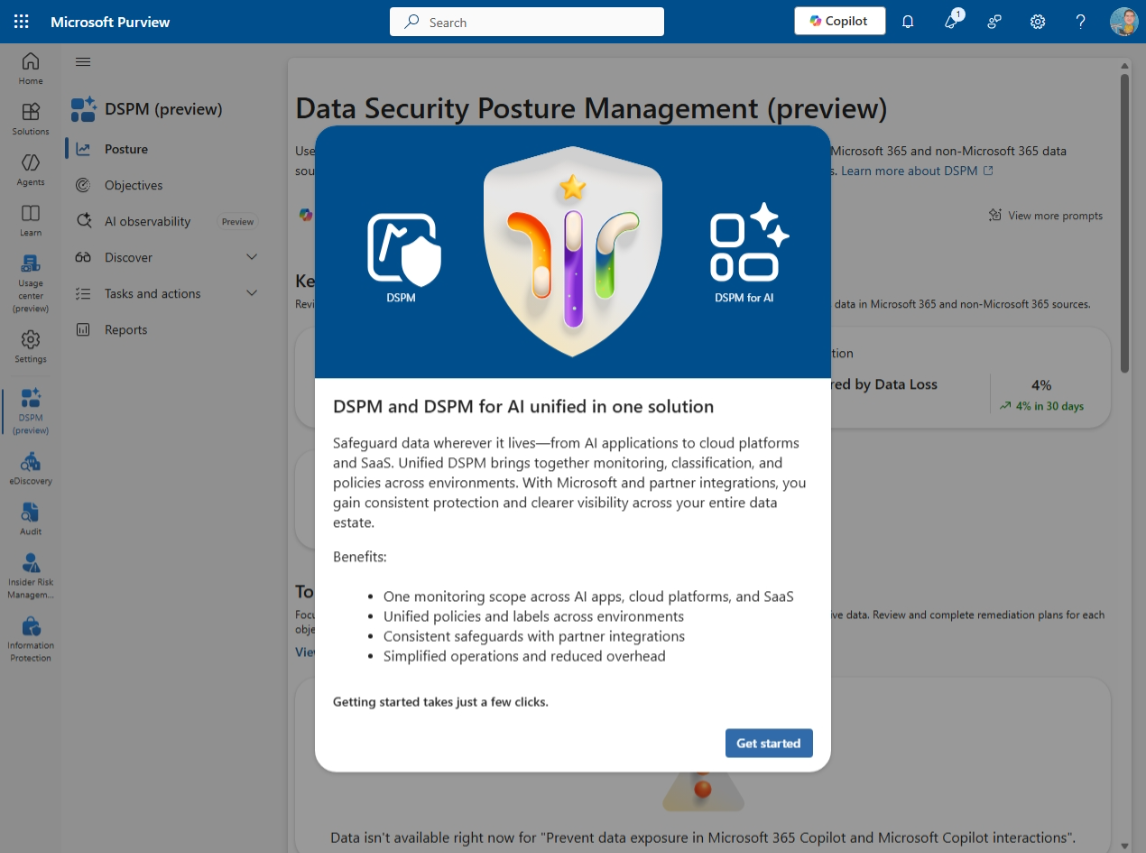Open the Agents section from the sidebar

click(30, 168)
